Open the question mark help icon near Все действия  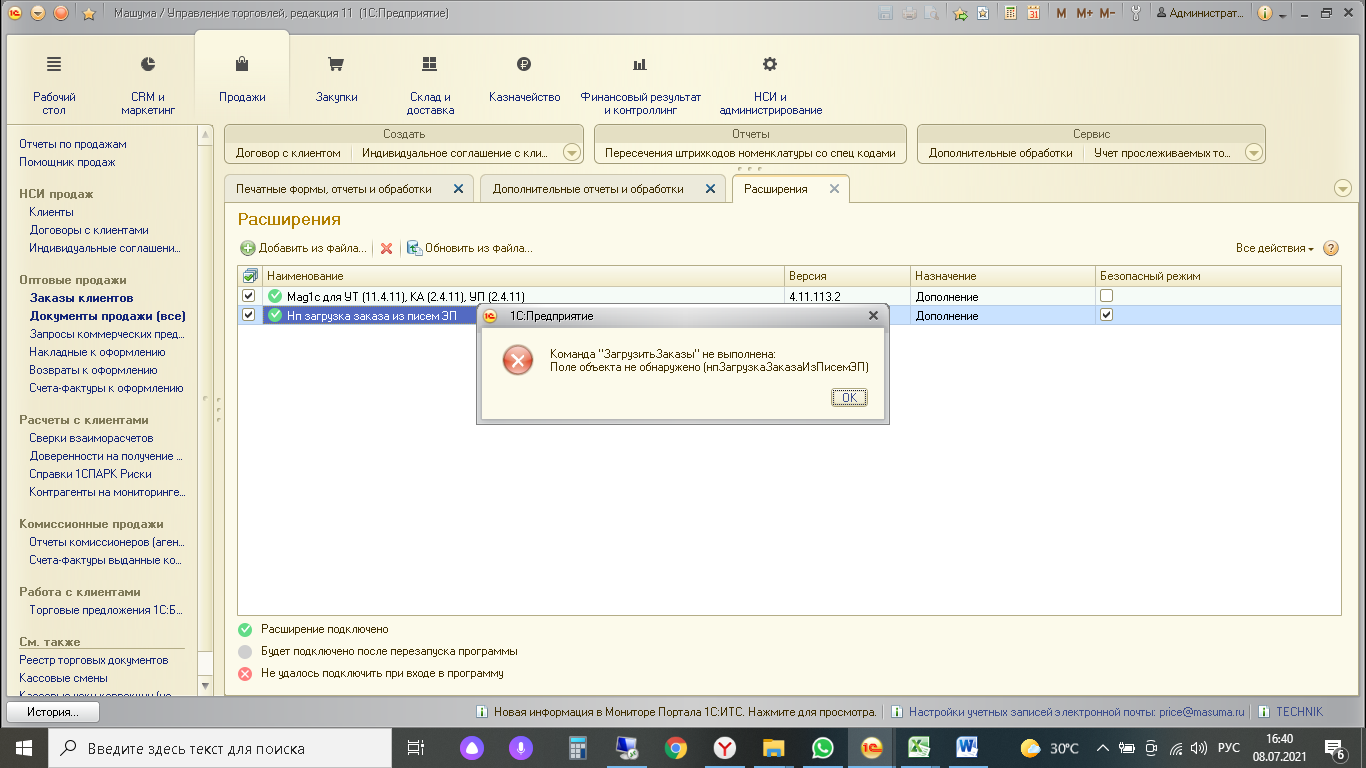(x=1330, y=248)
